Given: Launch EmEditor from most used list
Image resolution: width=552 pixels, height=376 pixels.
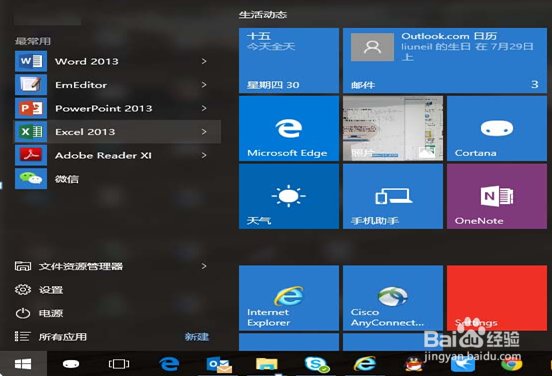Looking at the screenshot, I should click(x=117, y=85).
